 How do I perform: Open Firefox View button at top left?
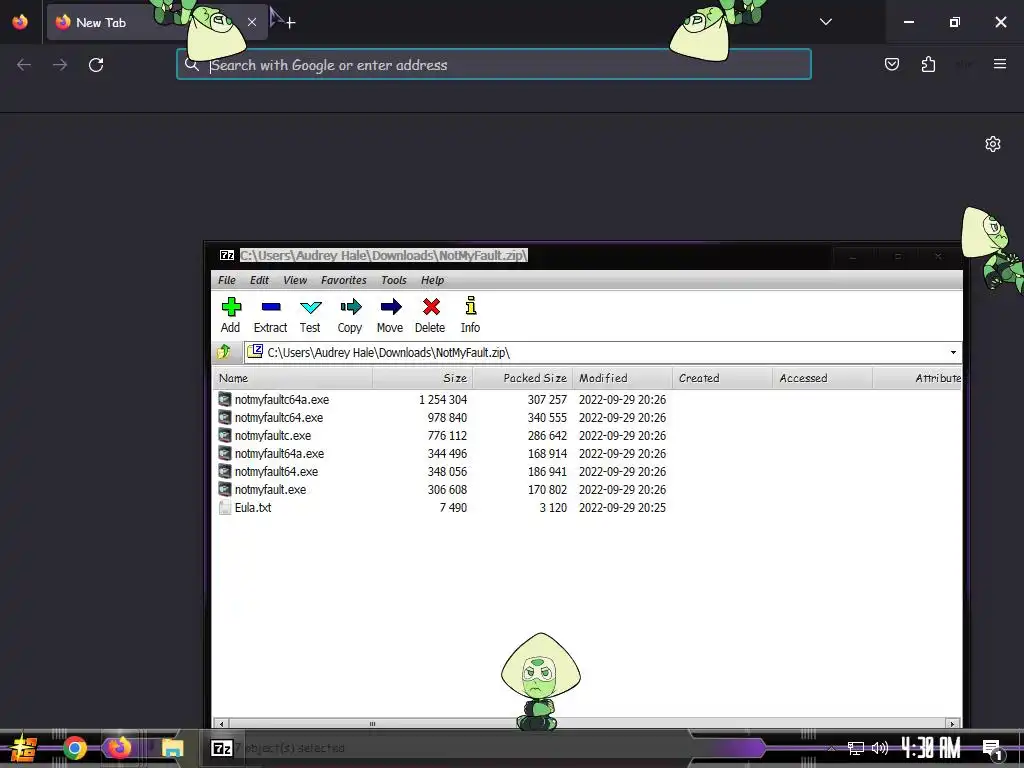click(20, 22)
